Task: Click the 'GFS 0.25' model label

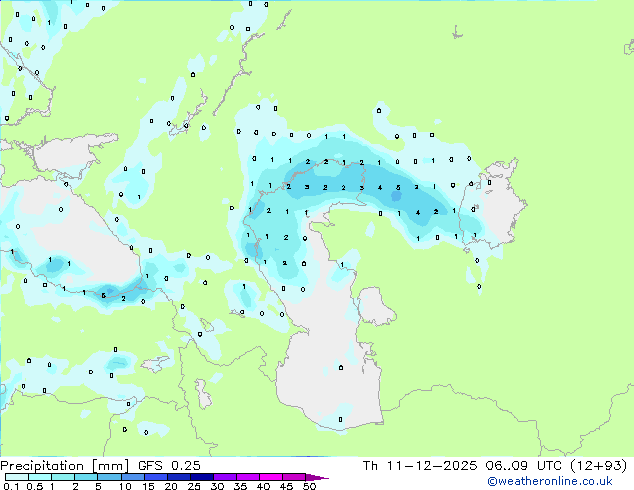Action: coord(169,466)
